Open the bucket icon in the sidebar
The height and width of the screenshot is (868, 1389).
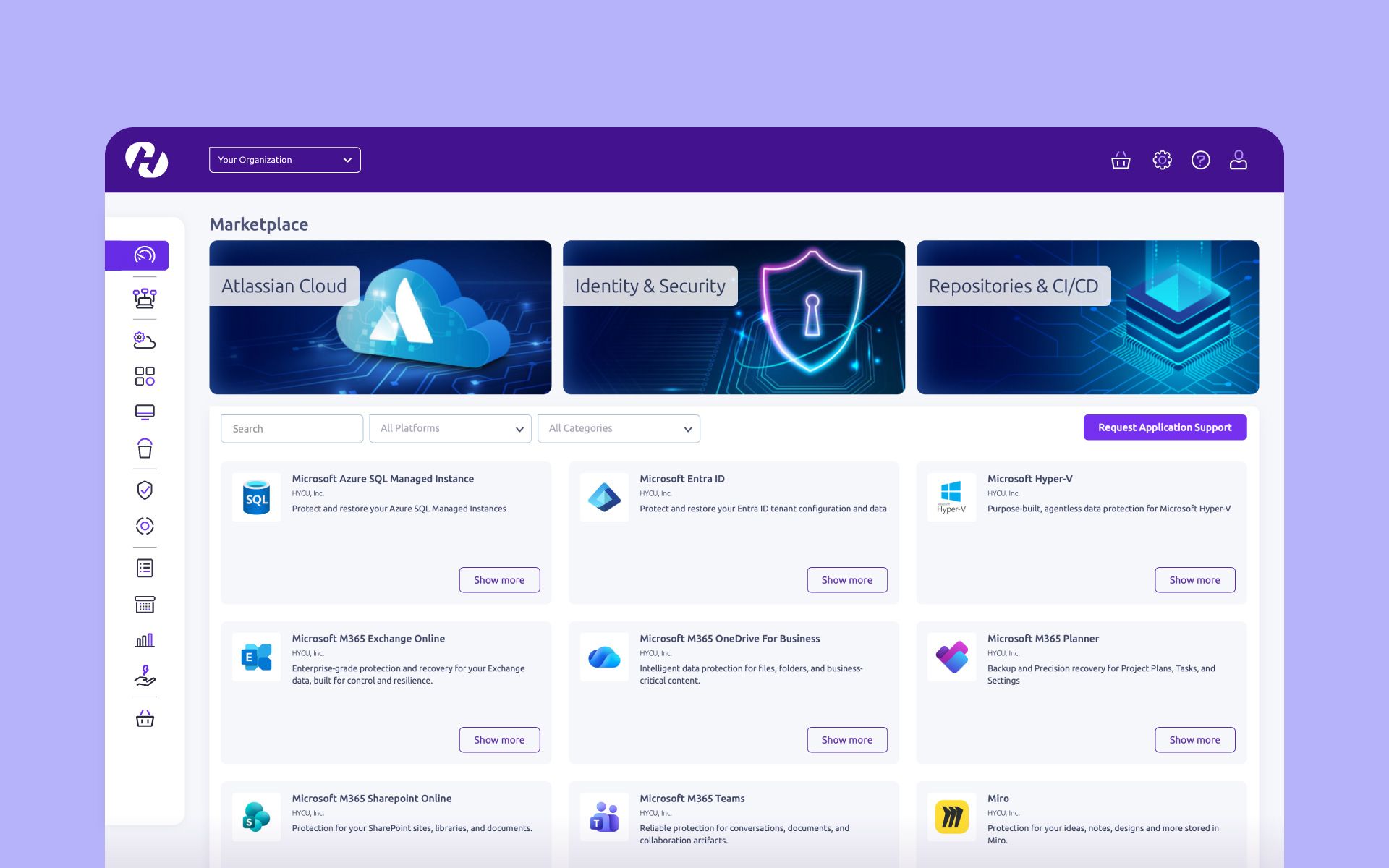click(145, 448)
